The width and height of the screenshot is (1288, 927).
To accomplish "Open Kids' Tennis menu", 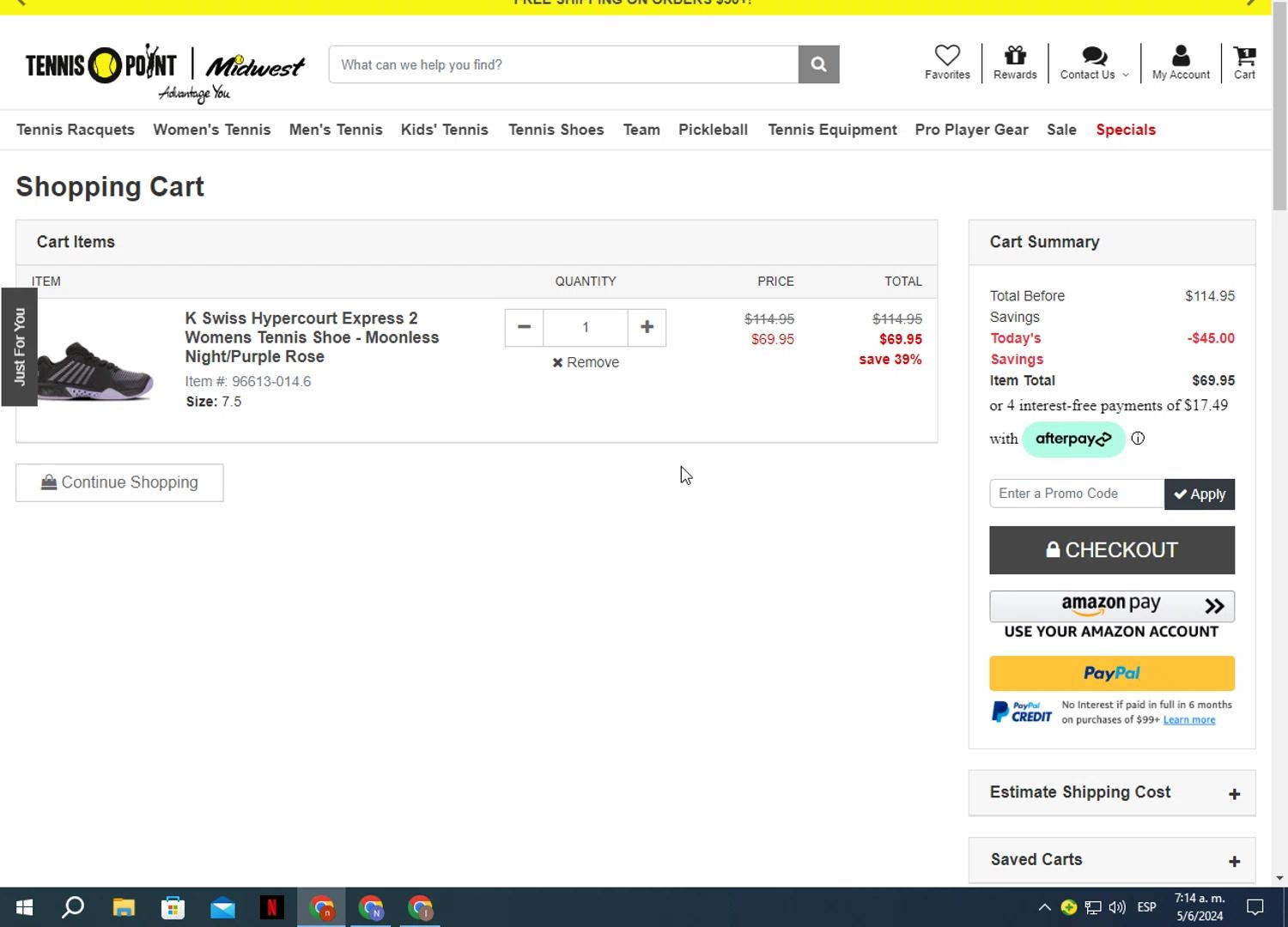I will coord(445,130).
